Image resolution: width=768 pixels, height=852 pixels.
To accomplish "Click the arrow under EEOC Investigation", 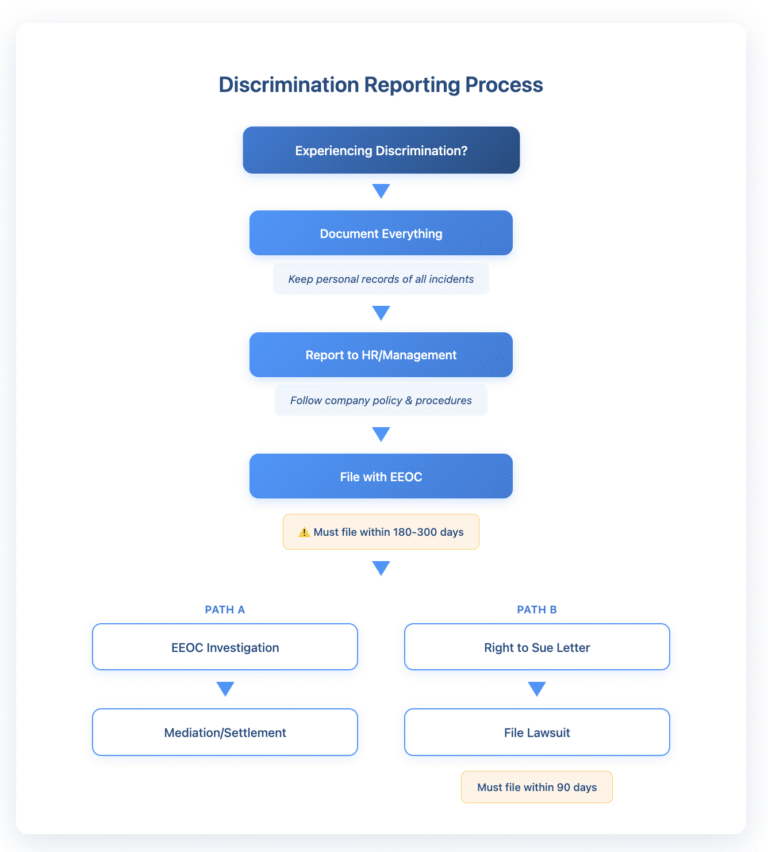I will point(225,689).
